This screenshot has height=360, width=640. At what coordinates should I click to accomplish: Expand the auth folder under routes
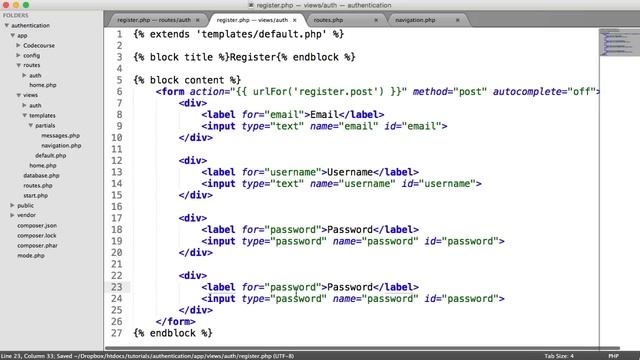24,75
